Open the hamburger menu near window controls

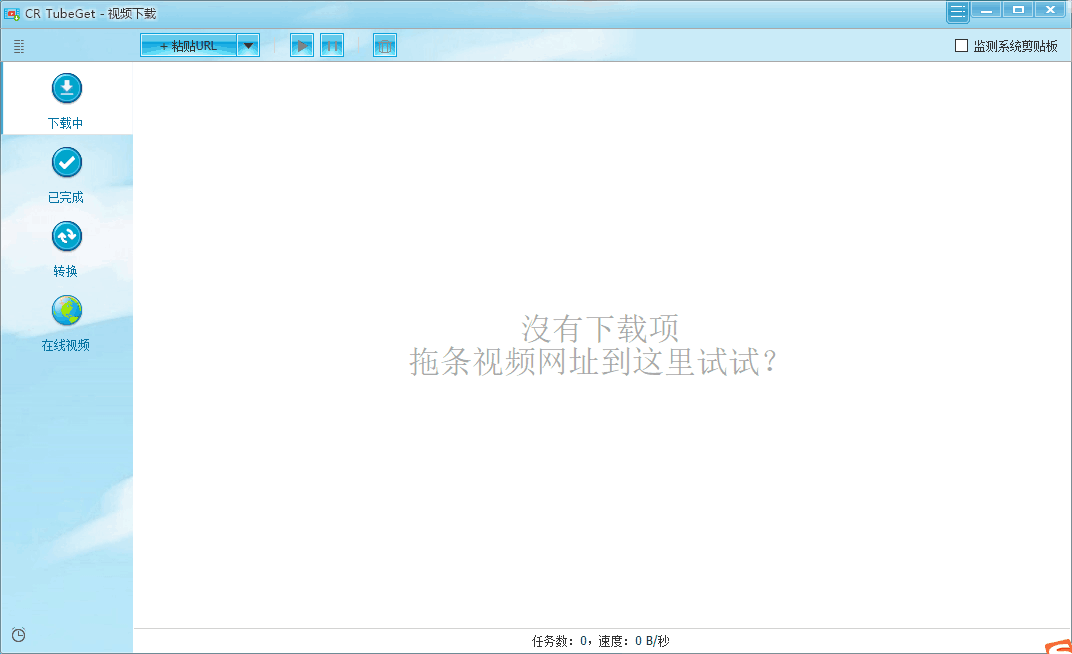tap(957, 9)
